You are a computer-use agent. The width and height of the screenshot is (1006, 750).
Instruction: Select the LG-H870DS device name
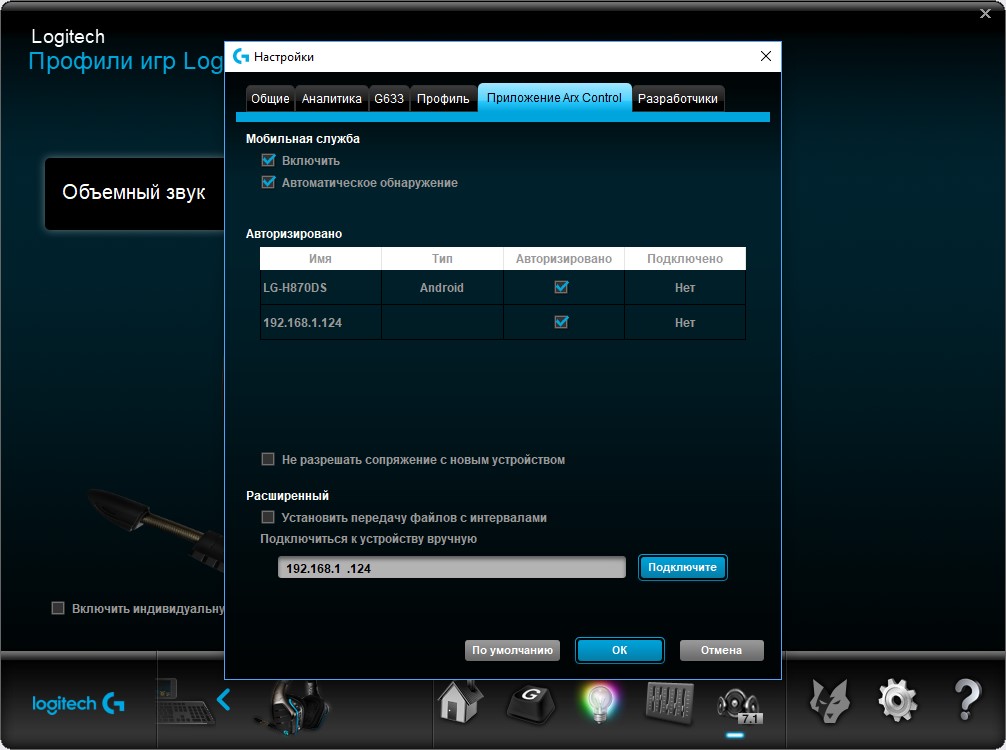pyautogui.click(x=295, y=287)
